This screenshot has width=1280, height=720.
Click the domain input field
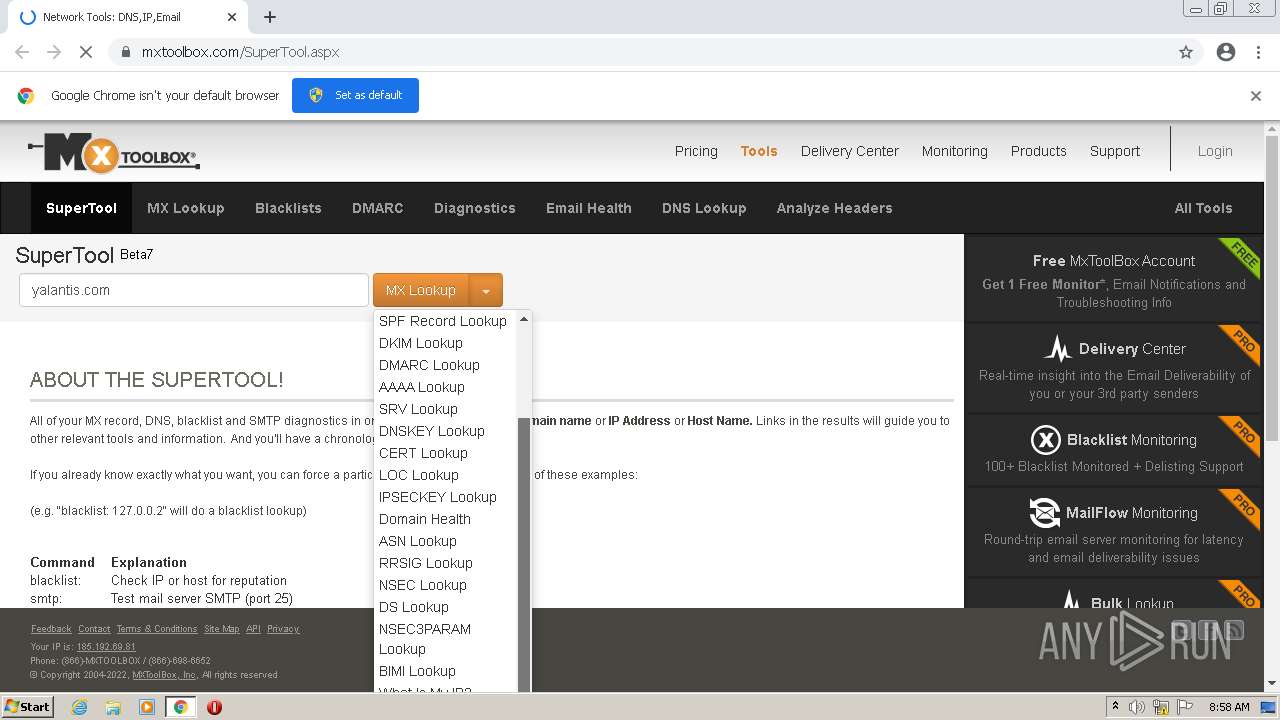pyautogui.click(x=194, y=290)
